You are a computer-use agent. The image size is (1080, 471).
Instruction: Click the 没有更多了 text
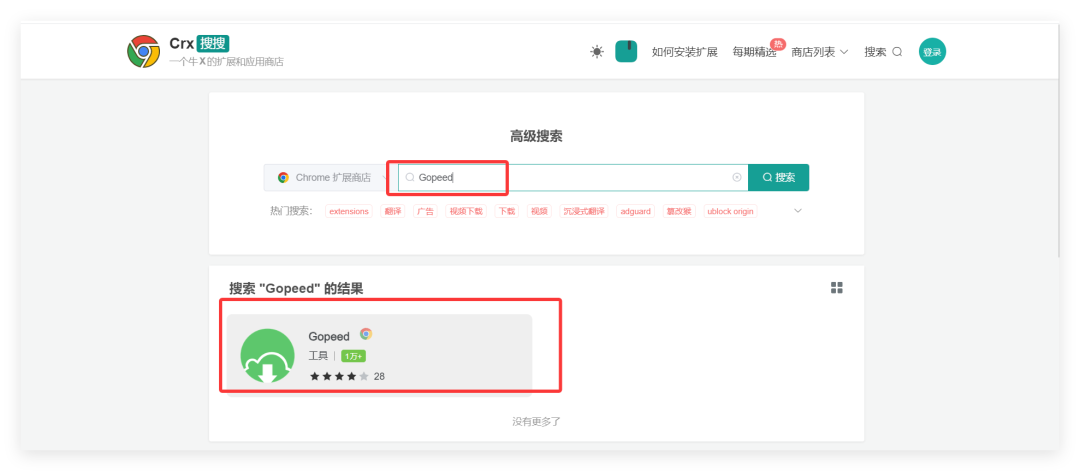click(x=537, y=421)
